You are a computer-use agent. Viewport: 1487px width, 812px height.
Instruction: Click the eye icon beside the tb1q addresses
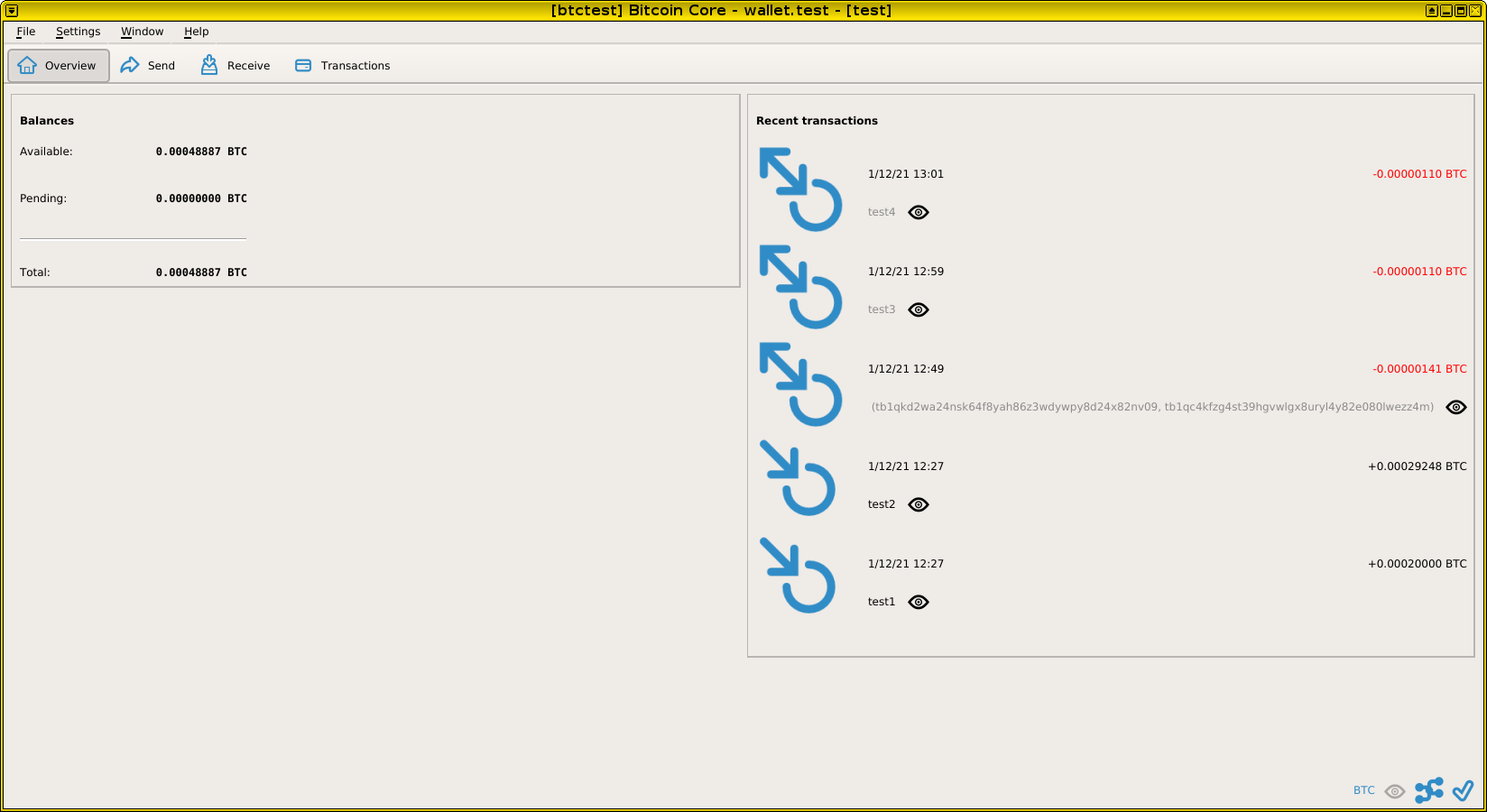click(1456, 408)
